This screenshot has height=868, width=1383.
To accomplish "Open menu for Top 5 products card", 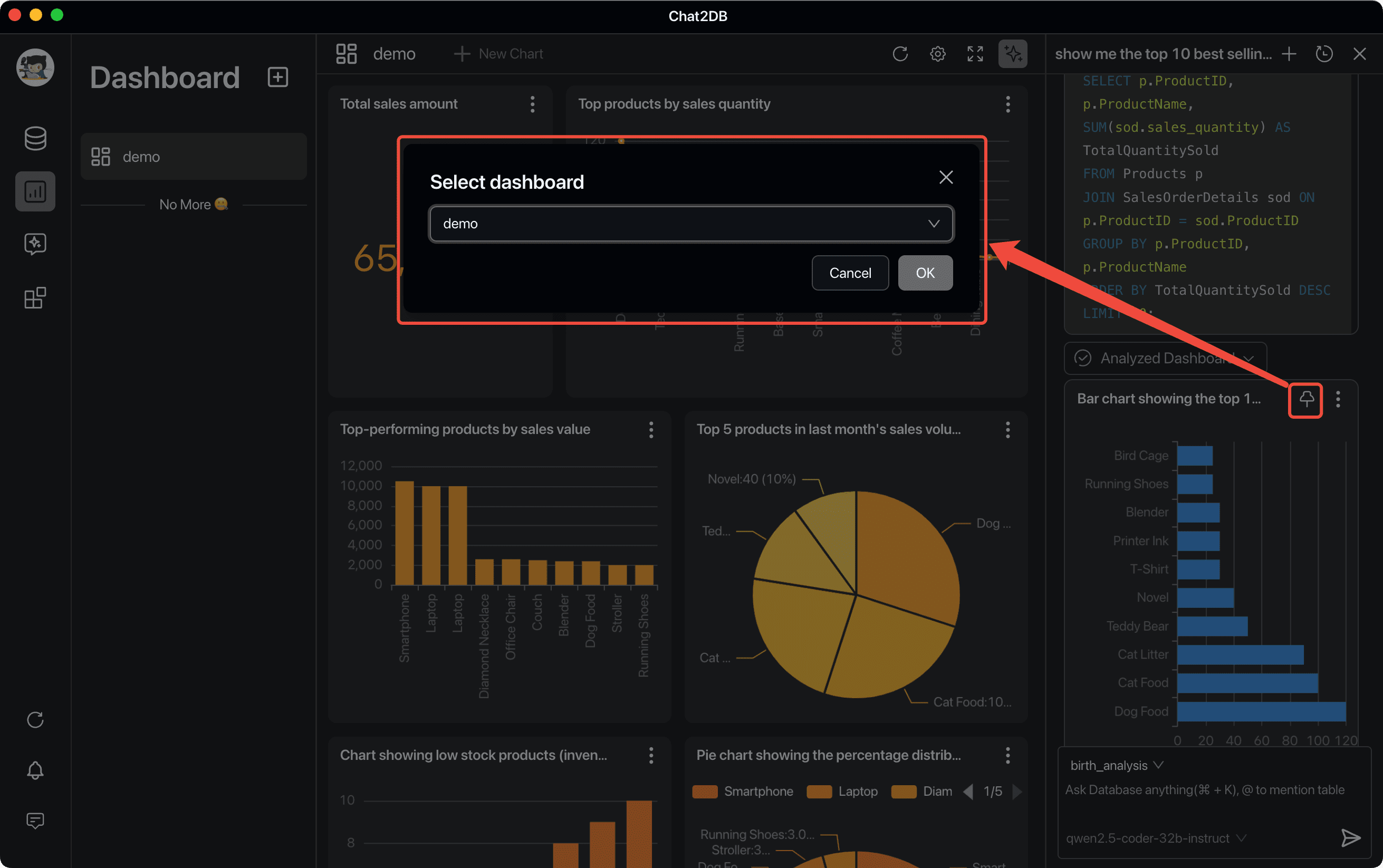I will tap(1007, 430).
